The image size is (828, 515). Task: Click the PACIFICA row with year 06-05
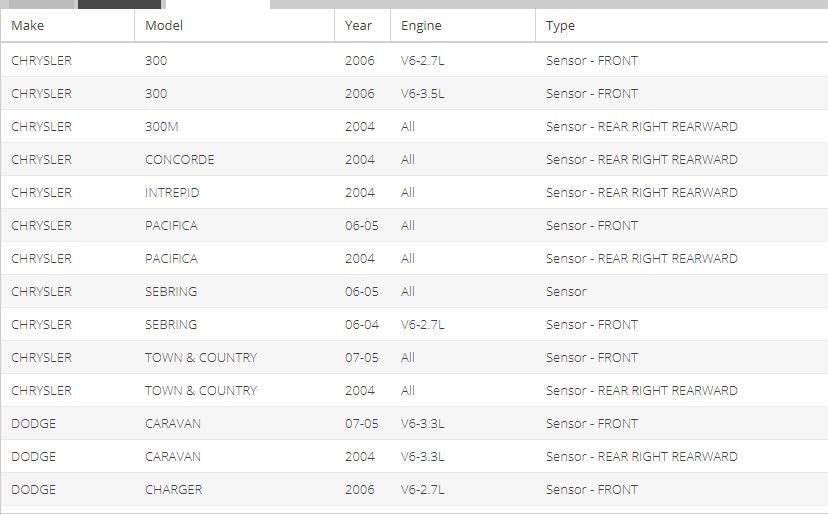point(414,226)
